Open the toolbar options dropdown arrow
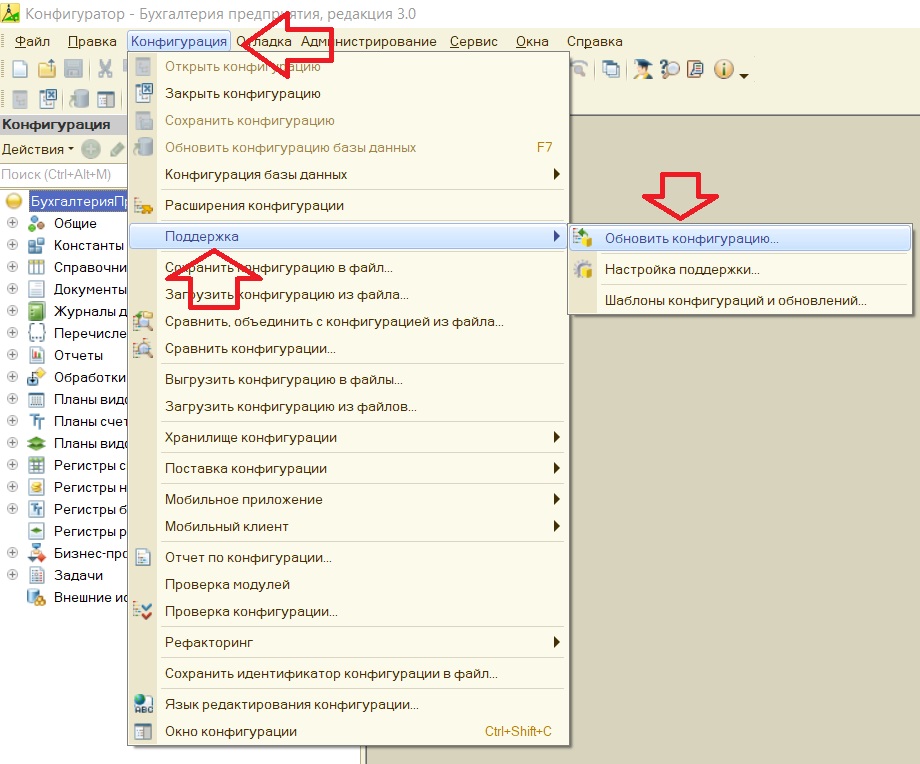Image resolution: width=920 pixels, height=764 pixels. click(x=744, y=75)
